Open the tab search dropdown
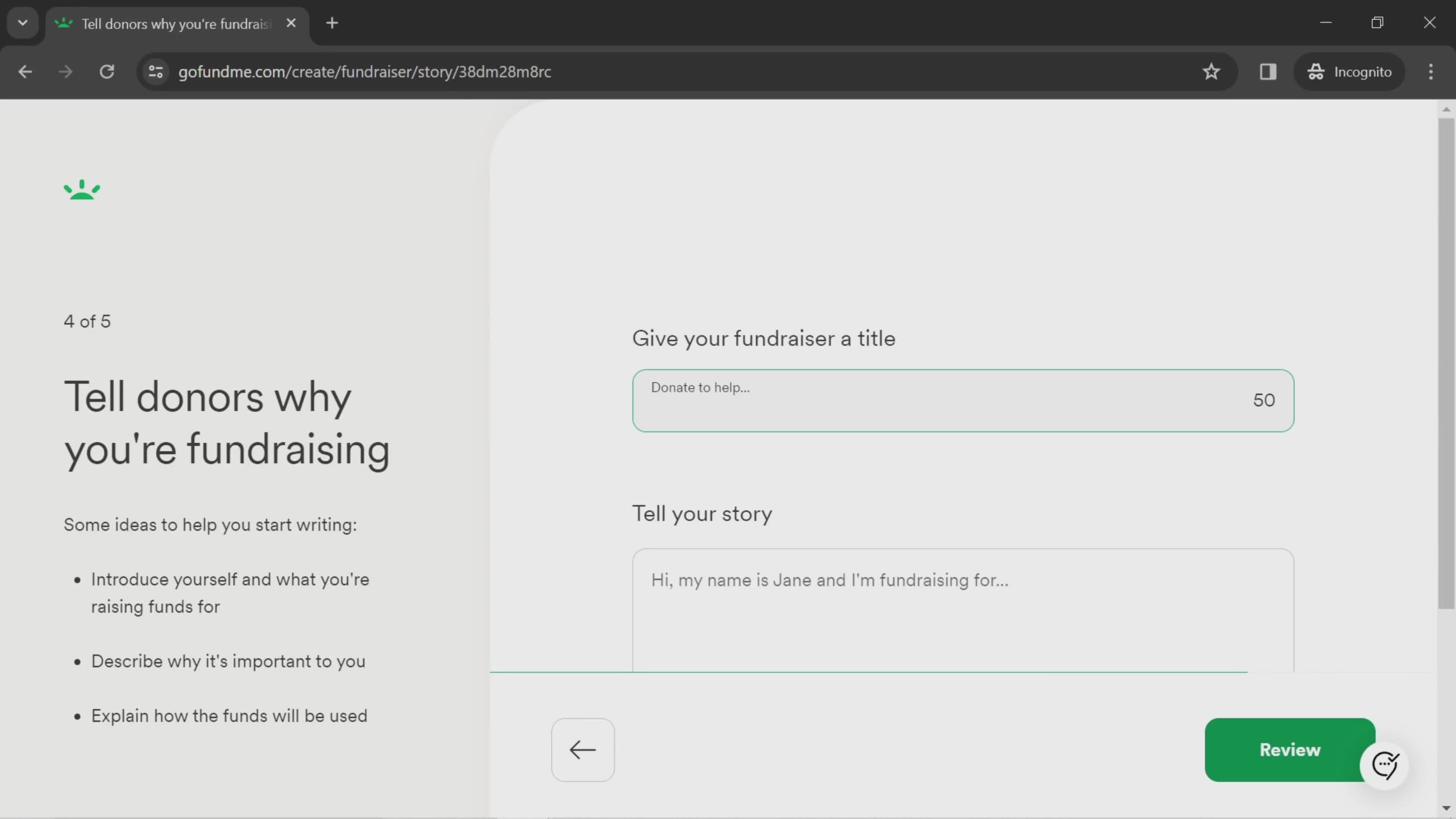This screenshot has width=1456, height=819. (x=23, y=23)
